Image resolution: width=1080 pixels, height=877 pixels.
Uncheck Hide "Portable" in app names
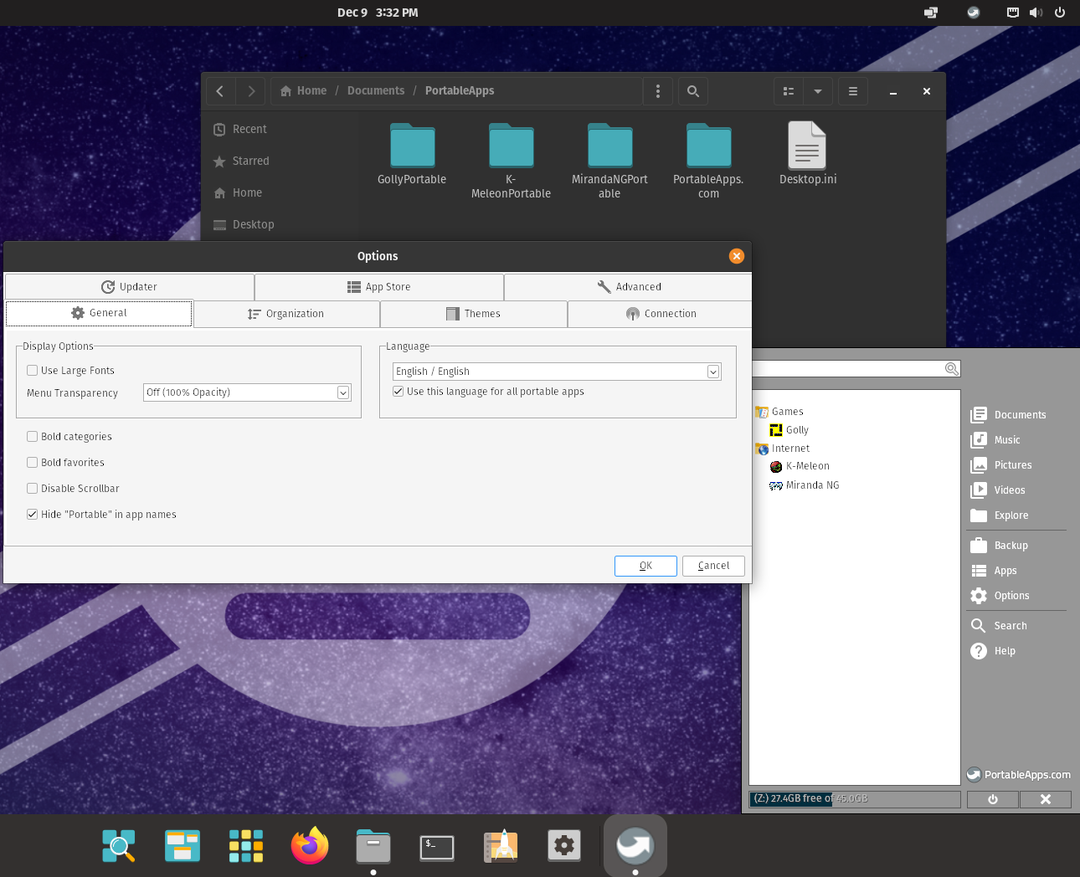point(33,515)
